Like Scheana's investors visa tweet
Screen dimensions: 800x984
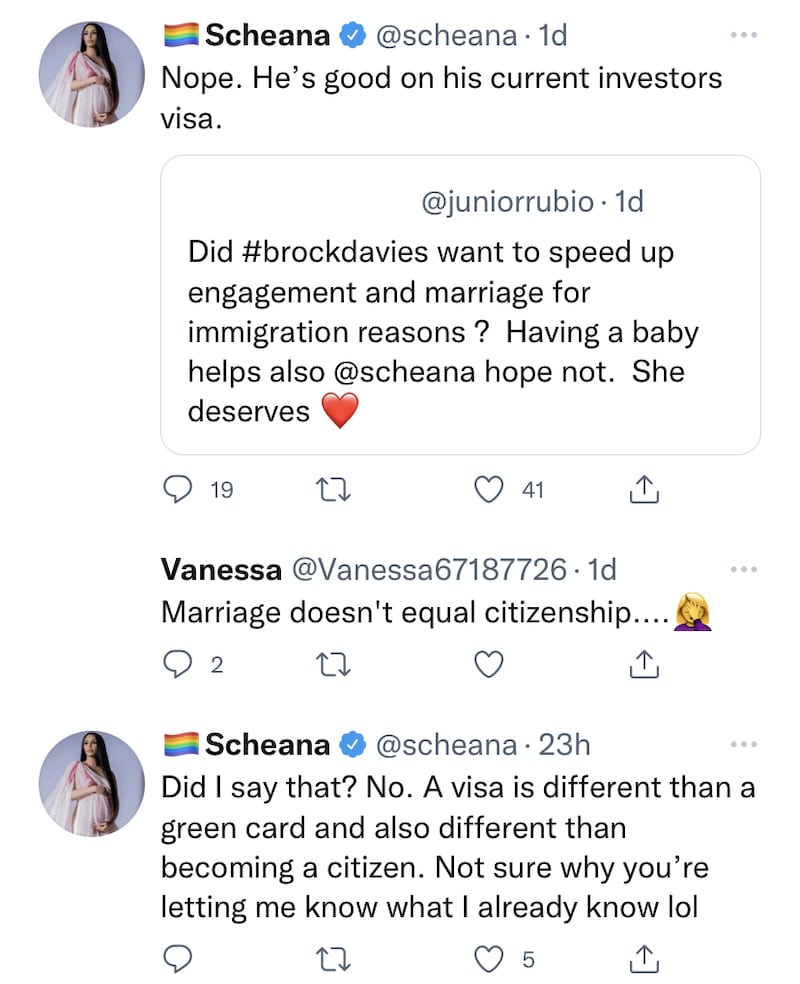(x=487, y=489)
